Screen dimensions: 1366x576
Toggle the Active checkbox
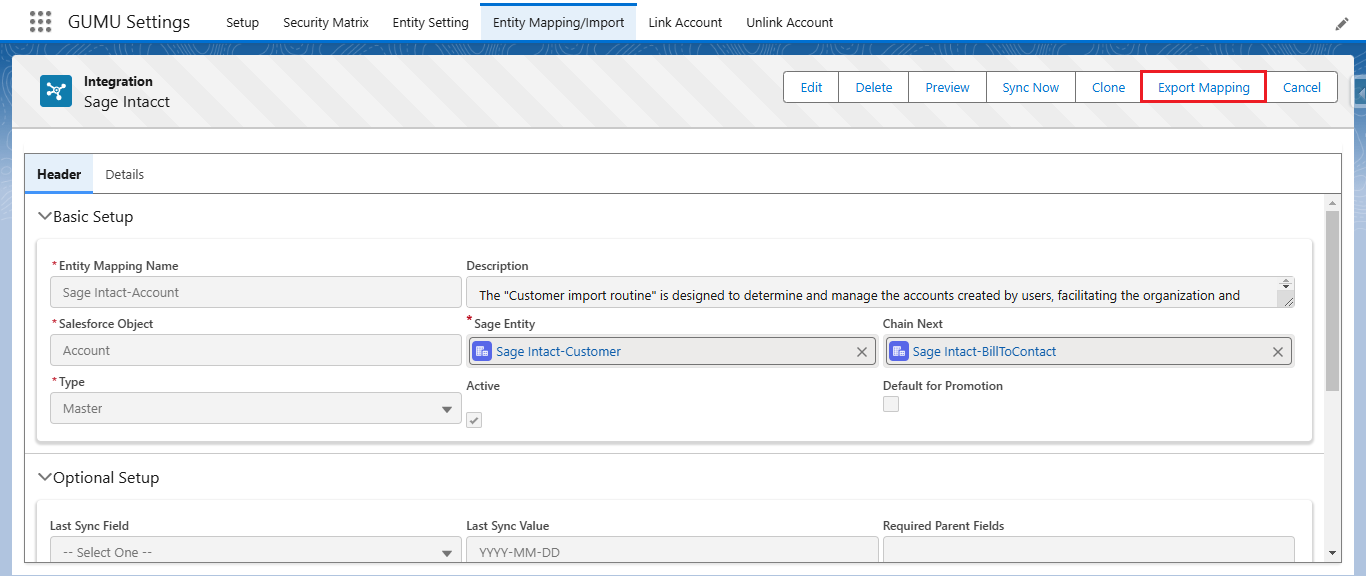click(475, 420)
